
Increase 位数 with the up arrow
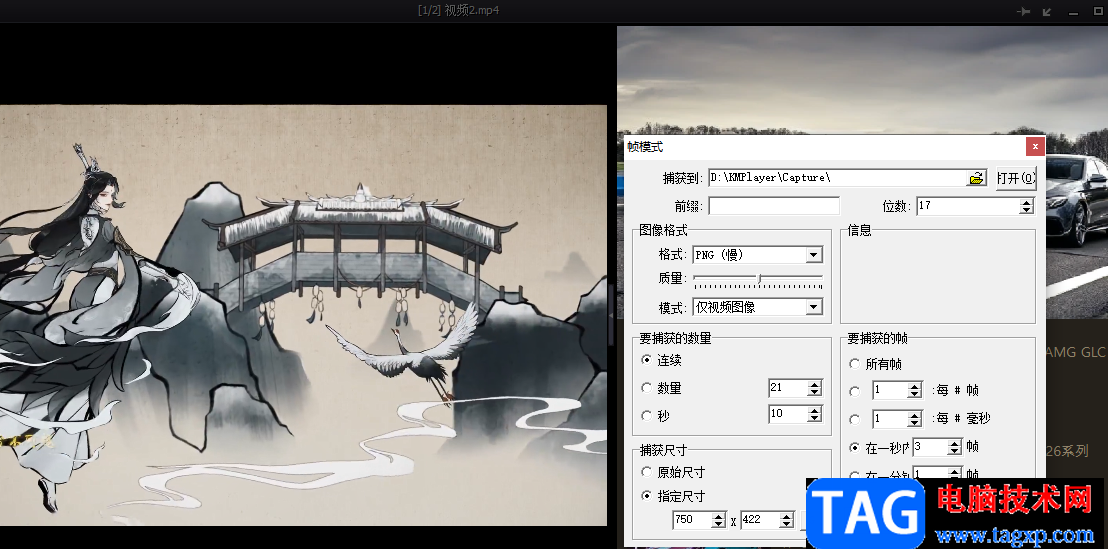(x=1027, y=202)
